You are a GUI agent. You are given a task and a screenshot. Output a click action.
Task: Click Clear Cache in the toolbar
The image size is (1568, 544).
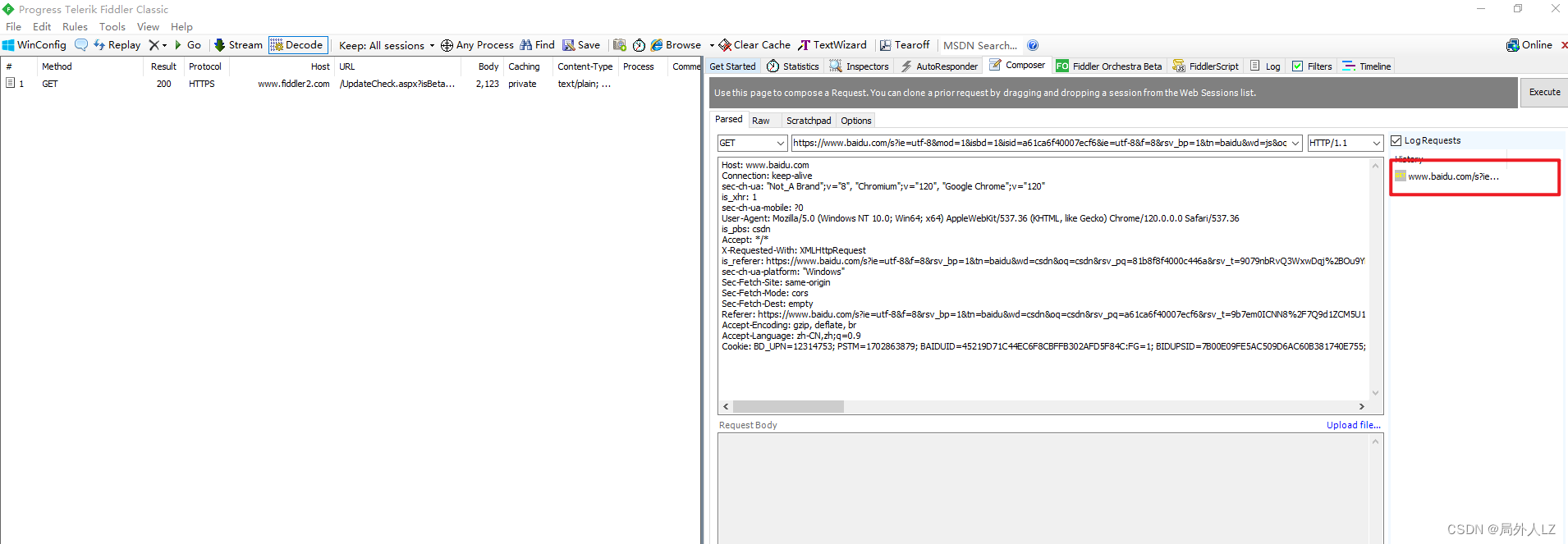tap(754, 45)
